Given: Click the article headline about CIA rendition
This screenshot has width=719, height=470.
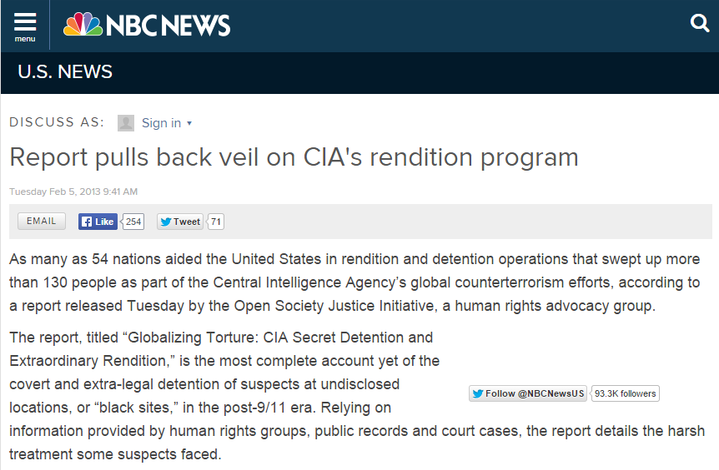Looking at the screenshot, I should point(294,157).
